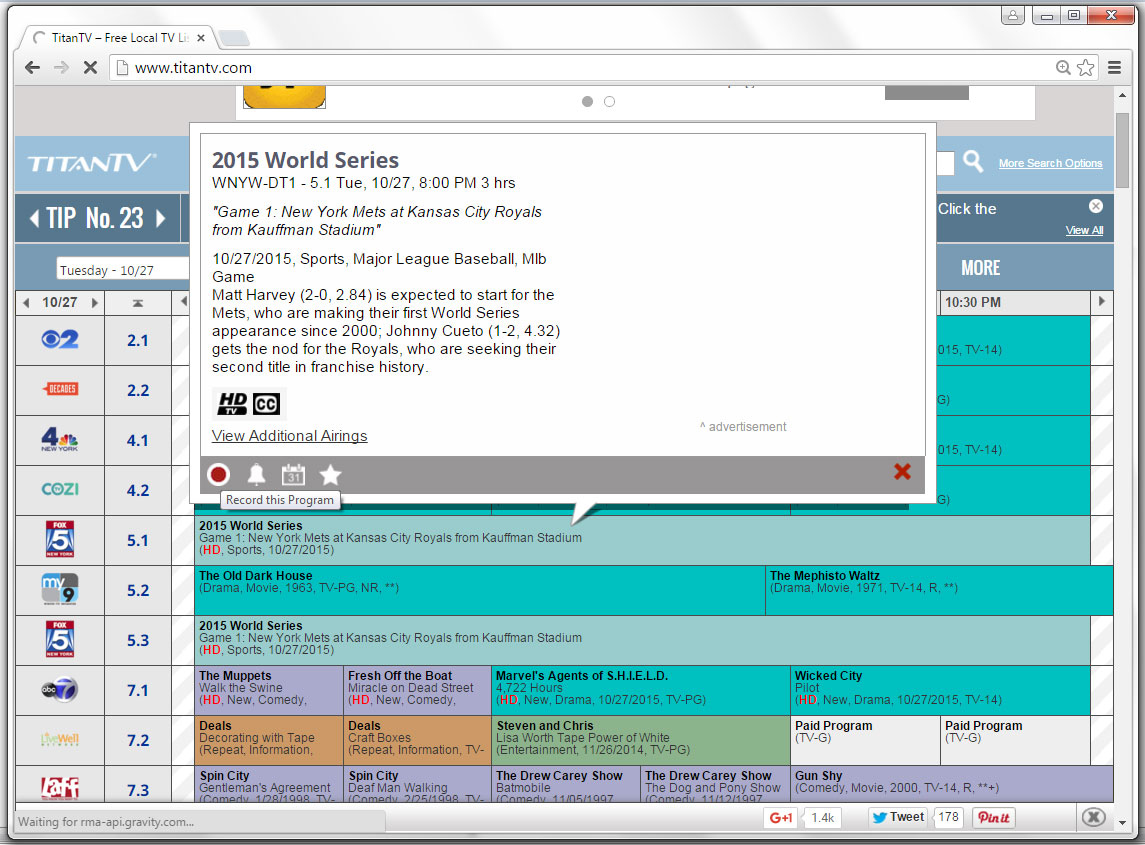Close the social share bar X
Viewport: 1145px width, 845px height.
coord(1093,817)
